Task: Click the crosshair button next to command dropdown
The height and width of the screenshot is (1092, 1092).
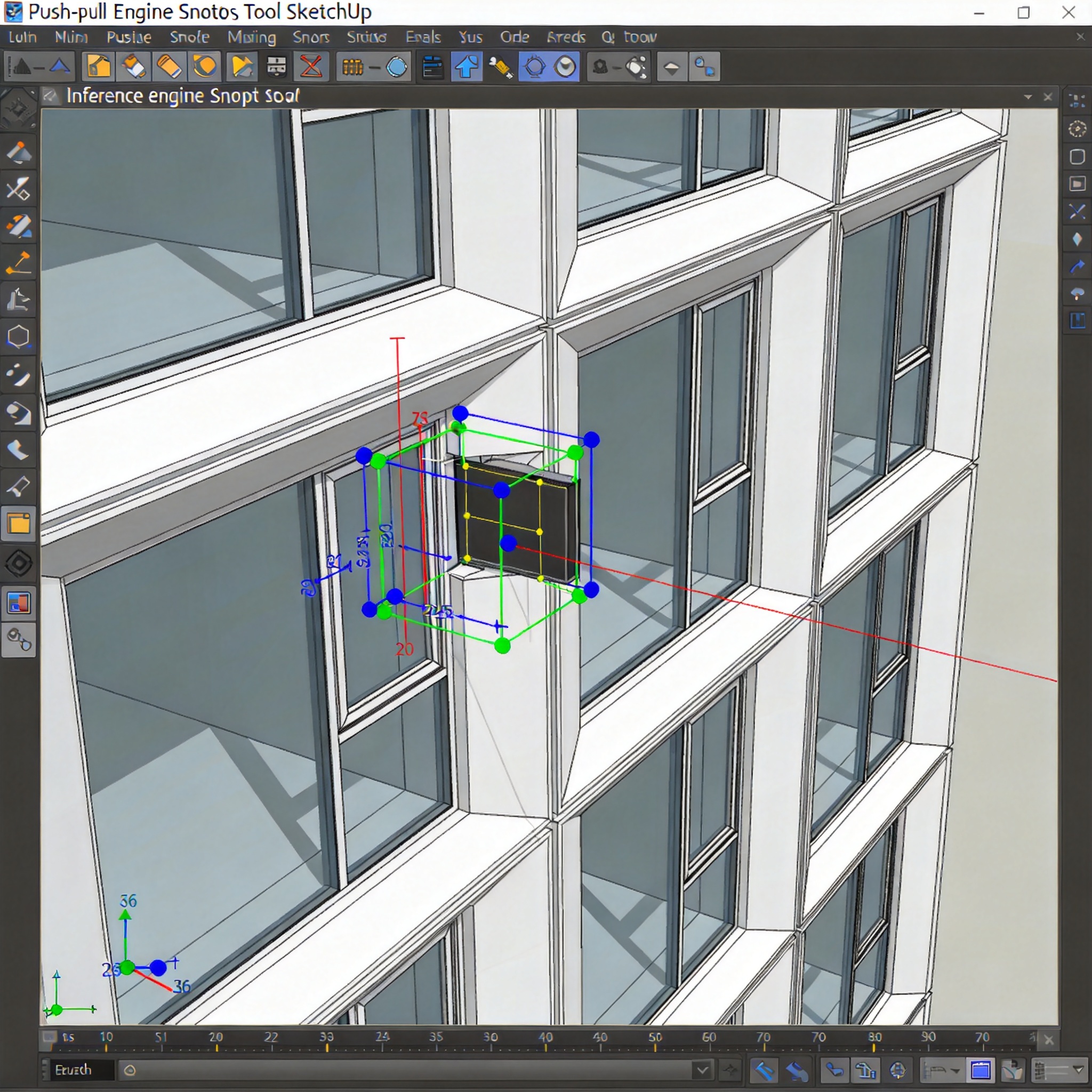Action: [730, 1070]
